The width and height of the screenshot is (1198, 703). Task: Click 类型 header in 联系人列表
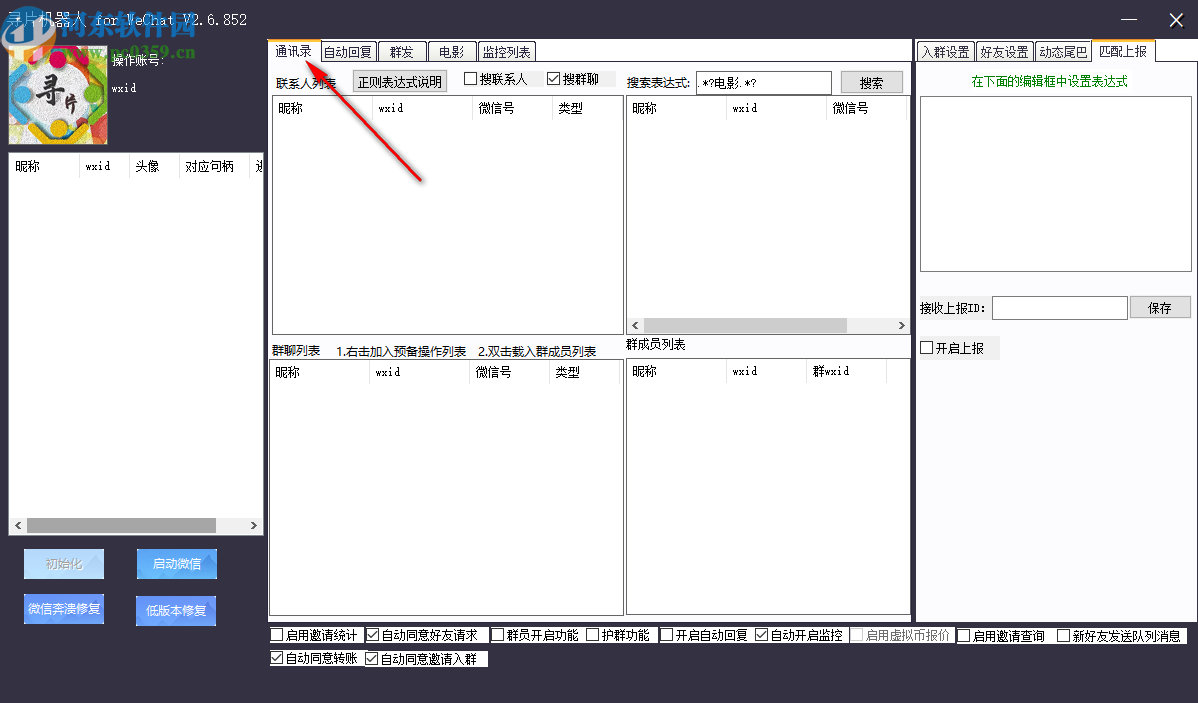pyautogui.click(x=586, y=109)
